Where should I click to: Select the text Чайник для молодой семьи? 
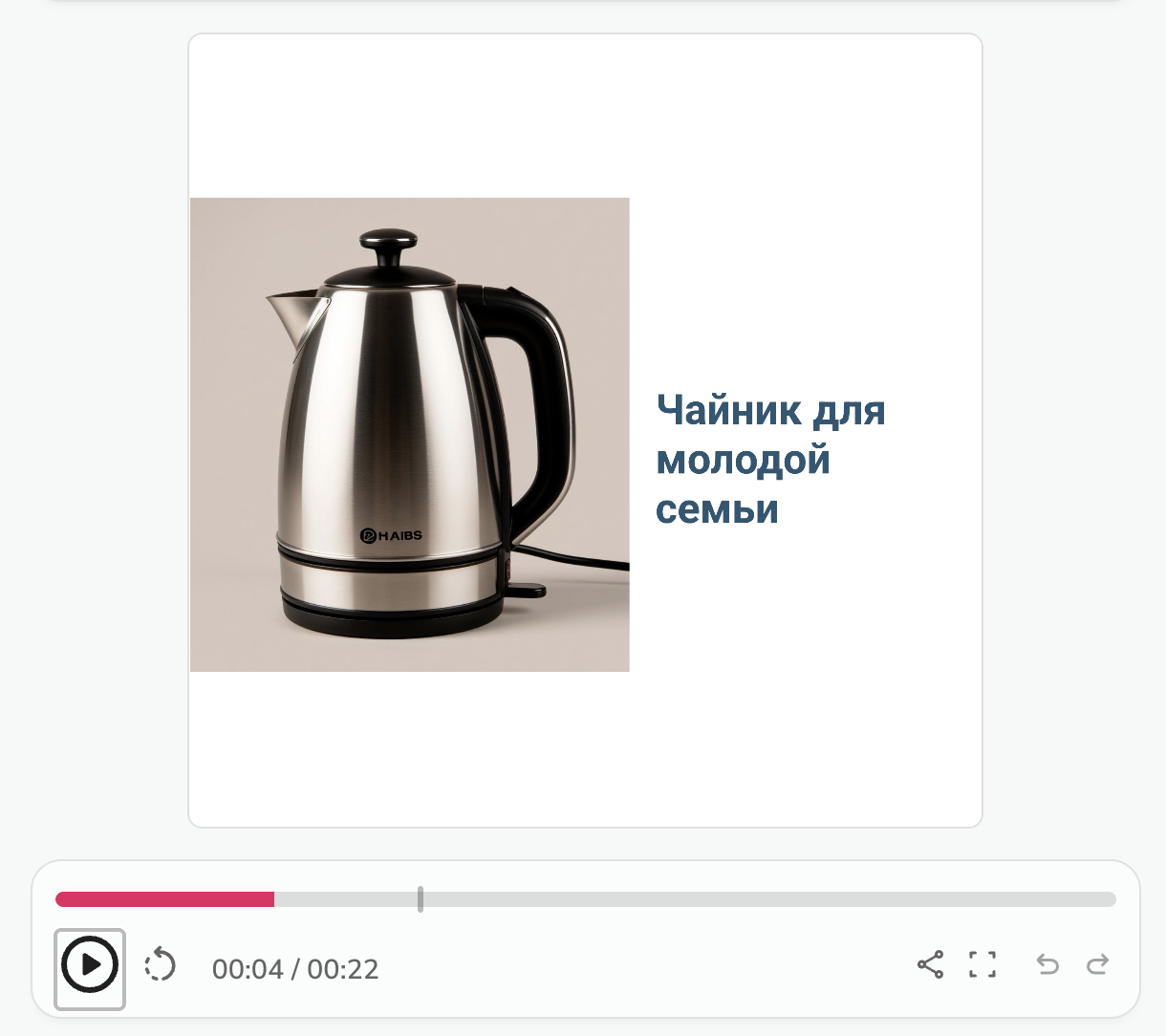(769, 460)
